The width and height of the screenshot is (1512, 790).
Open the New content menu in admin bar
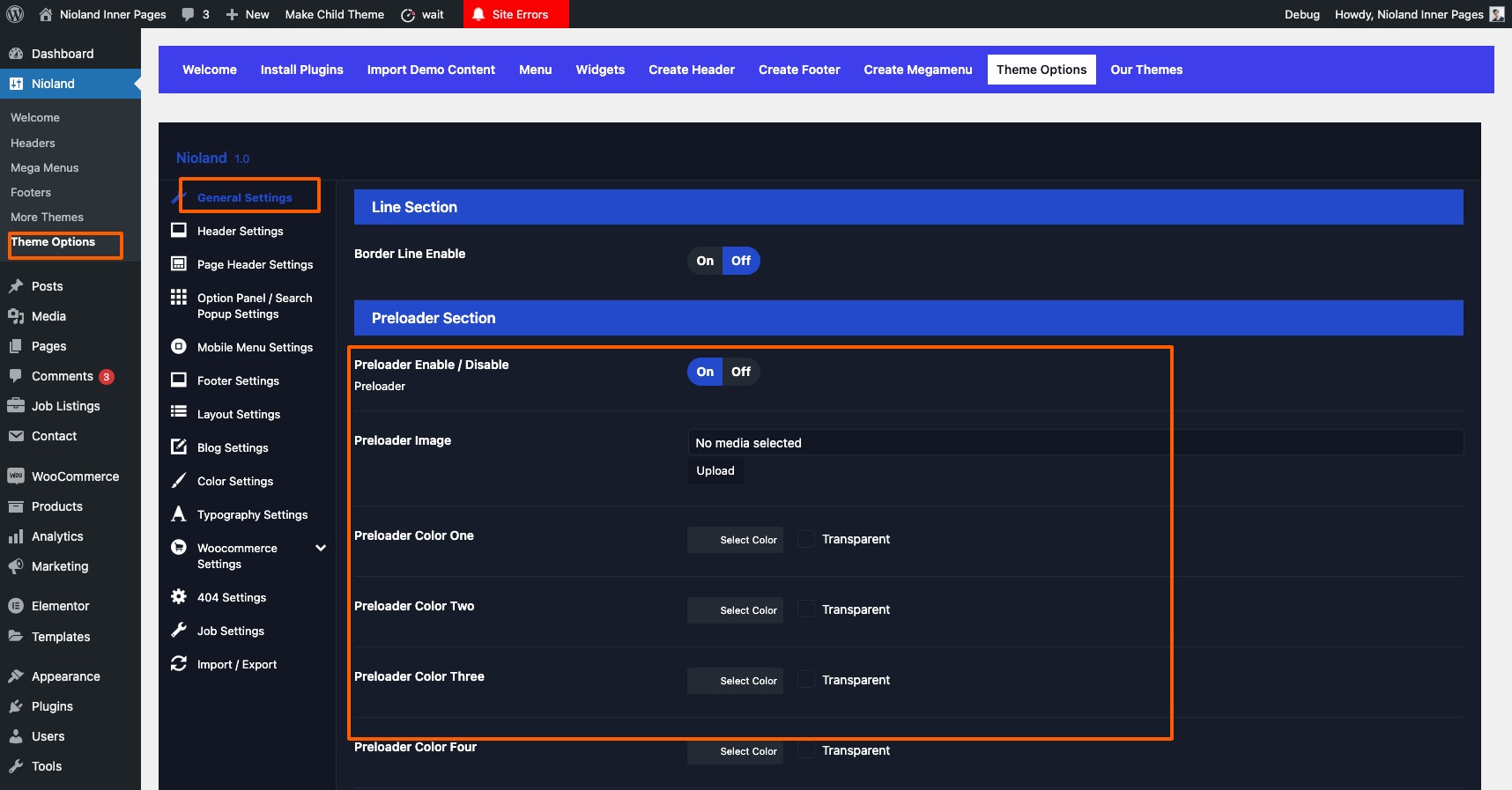click(248, 14)
